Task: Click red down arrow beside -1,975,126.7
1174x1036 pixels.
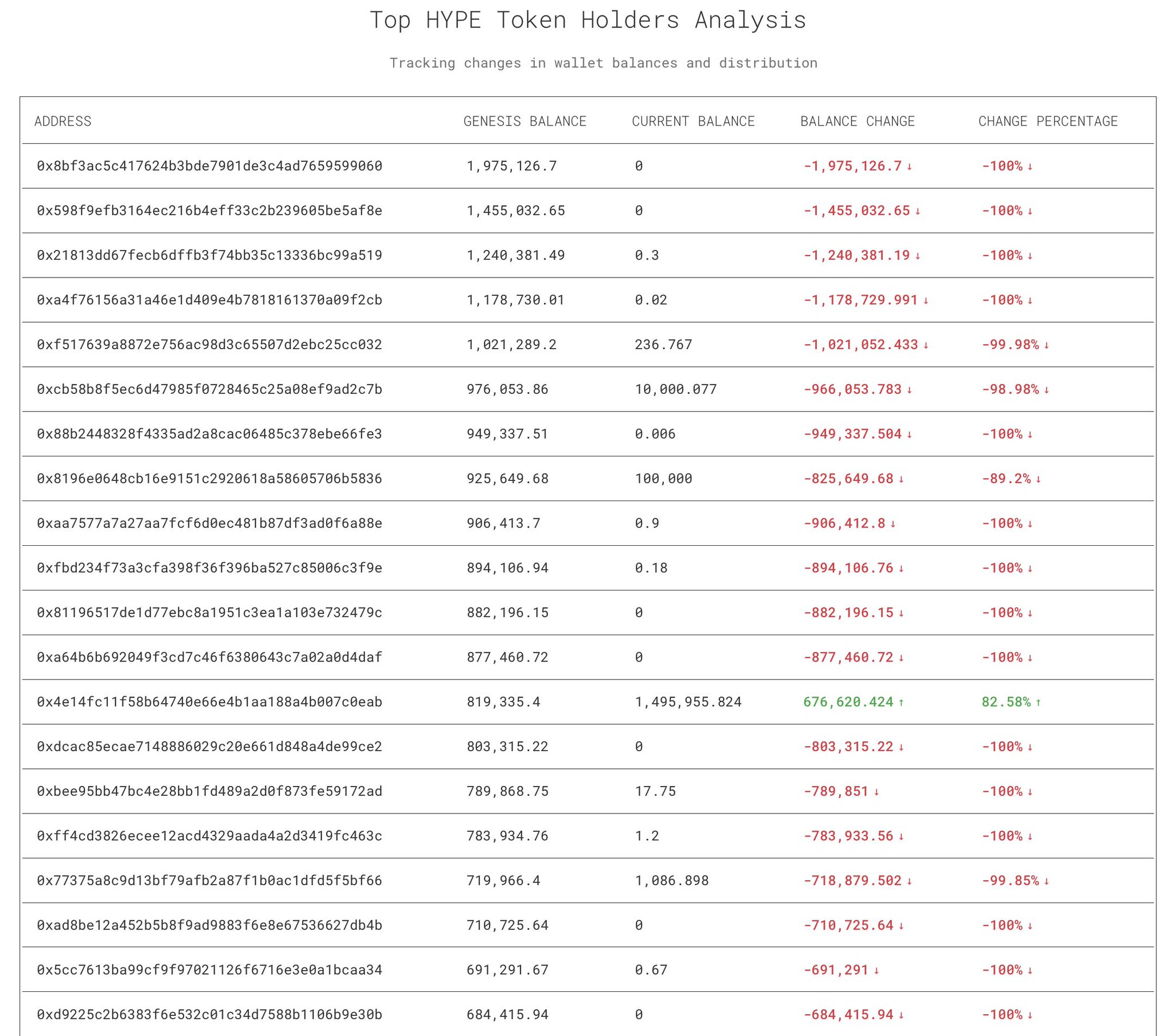Action: click(x=910, y=167)
